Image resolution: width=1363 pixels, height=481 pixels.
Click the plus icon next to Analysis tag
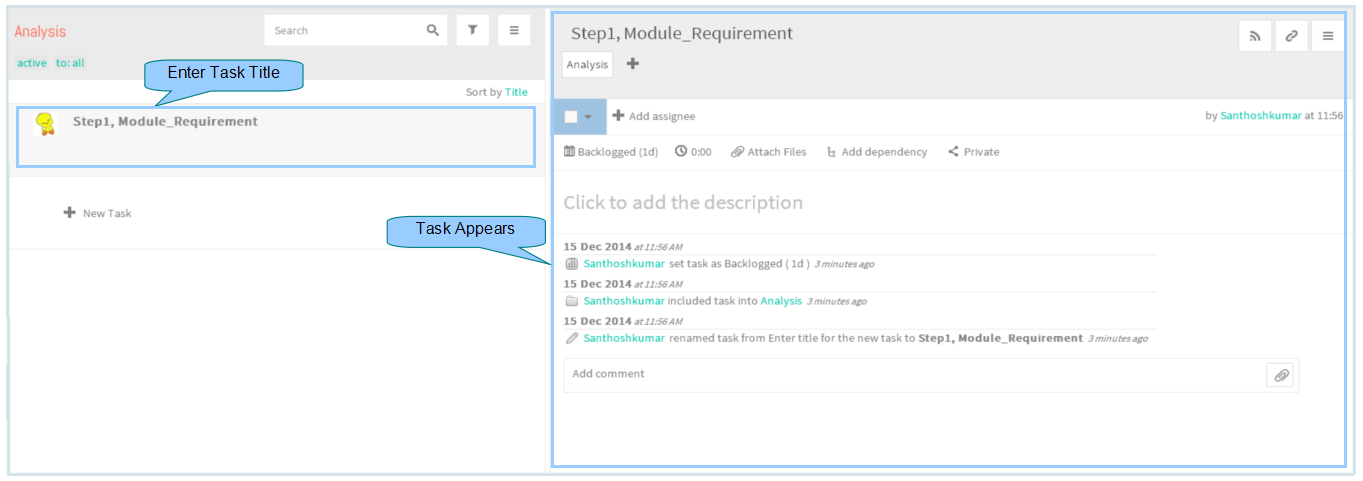(632, 64)
